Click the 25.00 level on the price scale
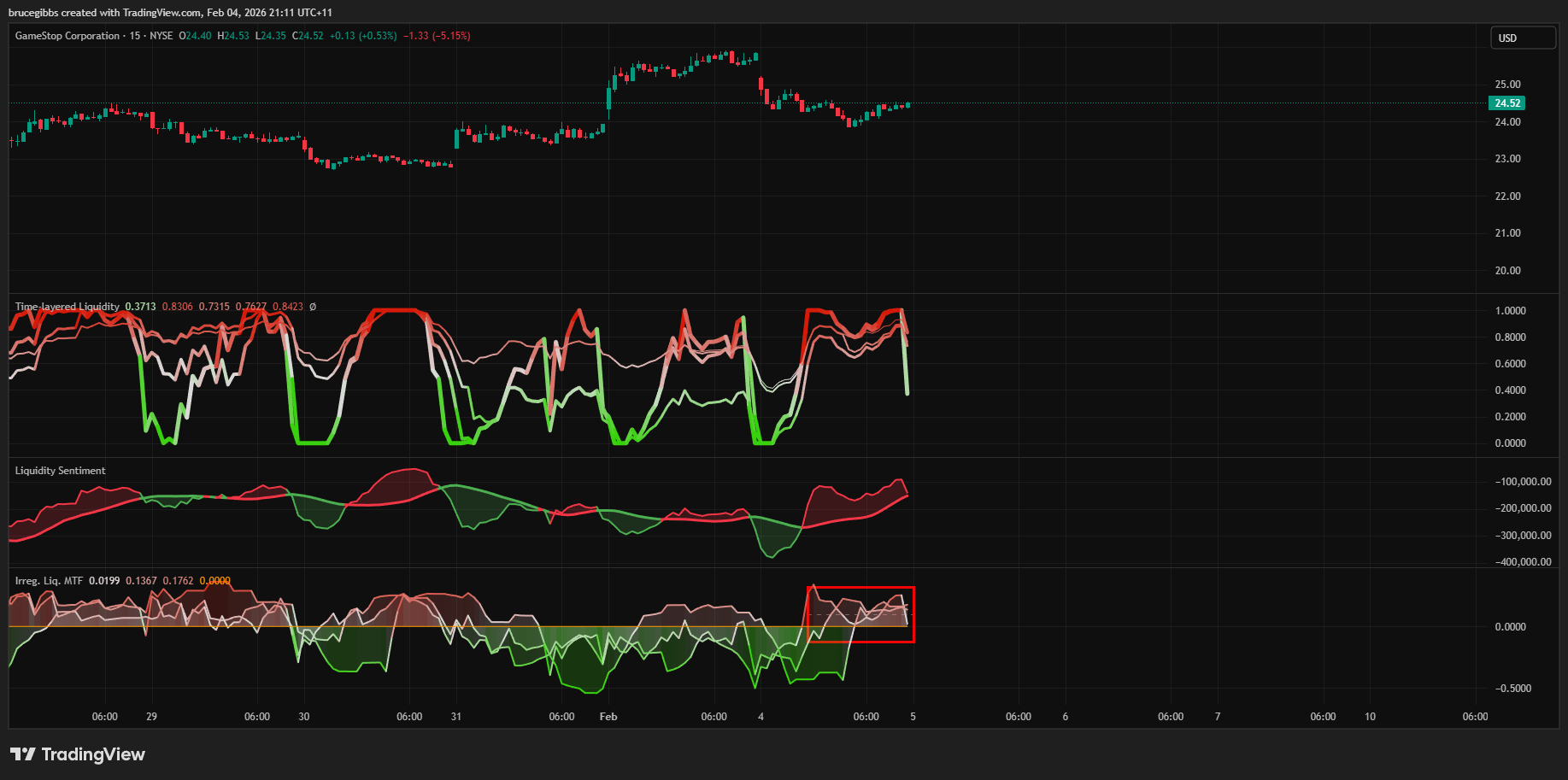Image resolution: width=1568 pixels, height=780 pixels. (1507, 85)
